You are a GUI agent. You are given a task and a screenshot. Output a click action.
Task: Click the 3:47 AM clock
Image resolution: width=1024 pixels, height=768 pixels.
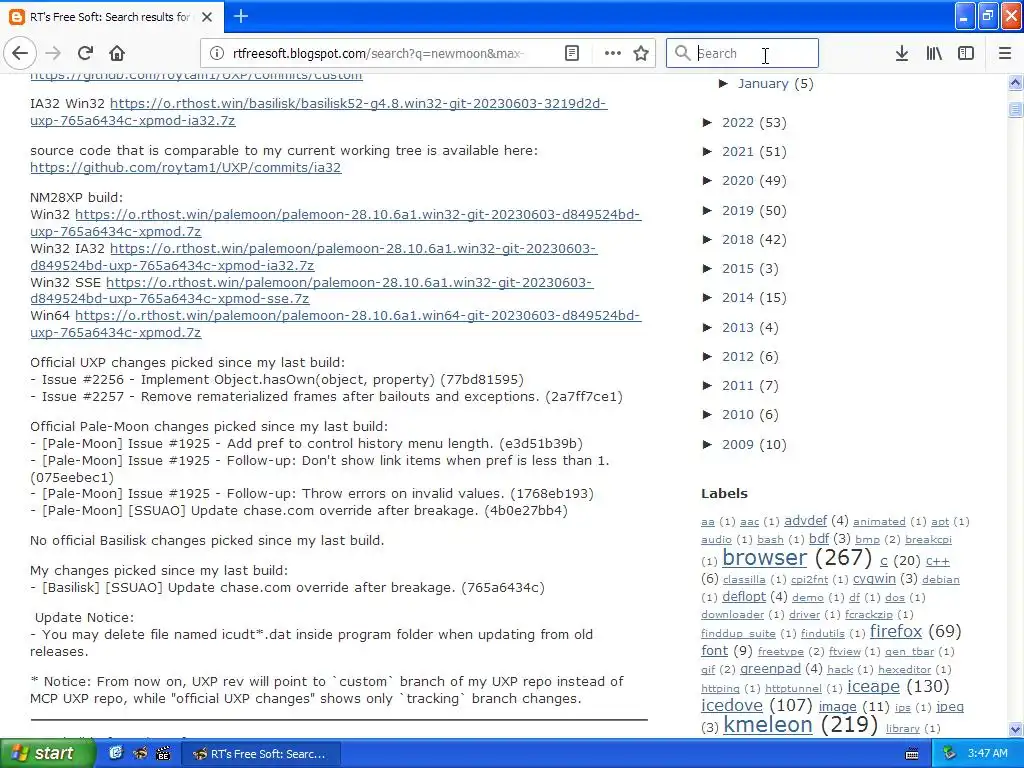pyautogui.click(x=987, y=753)
